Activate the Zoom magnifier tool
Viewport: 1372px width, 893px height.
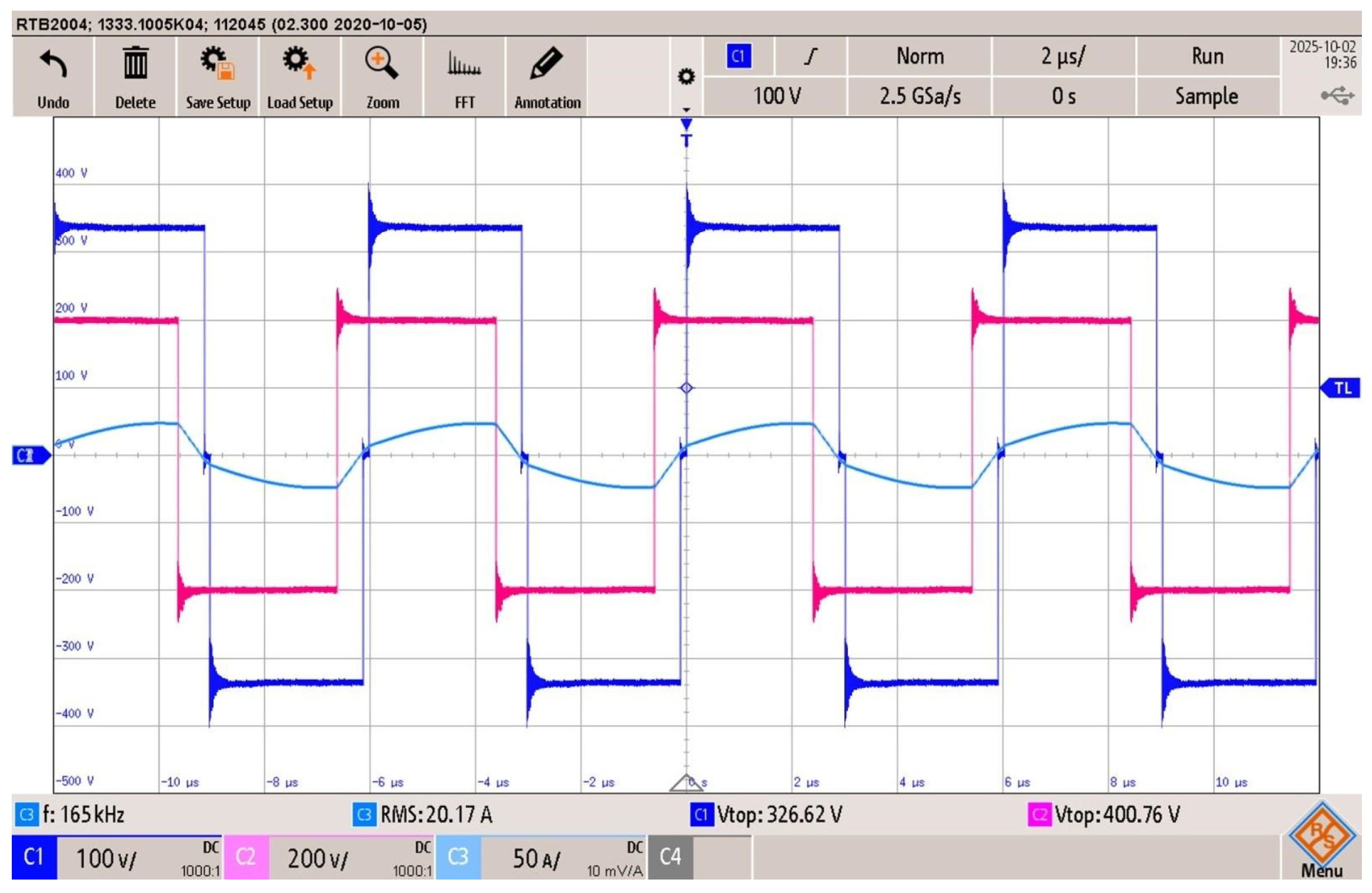click(381, 63)
